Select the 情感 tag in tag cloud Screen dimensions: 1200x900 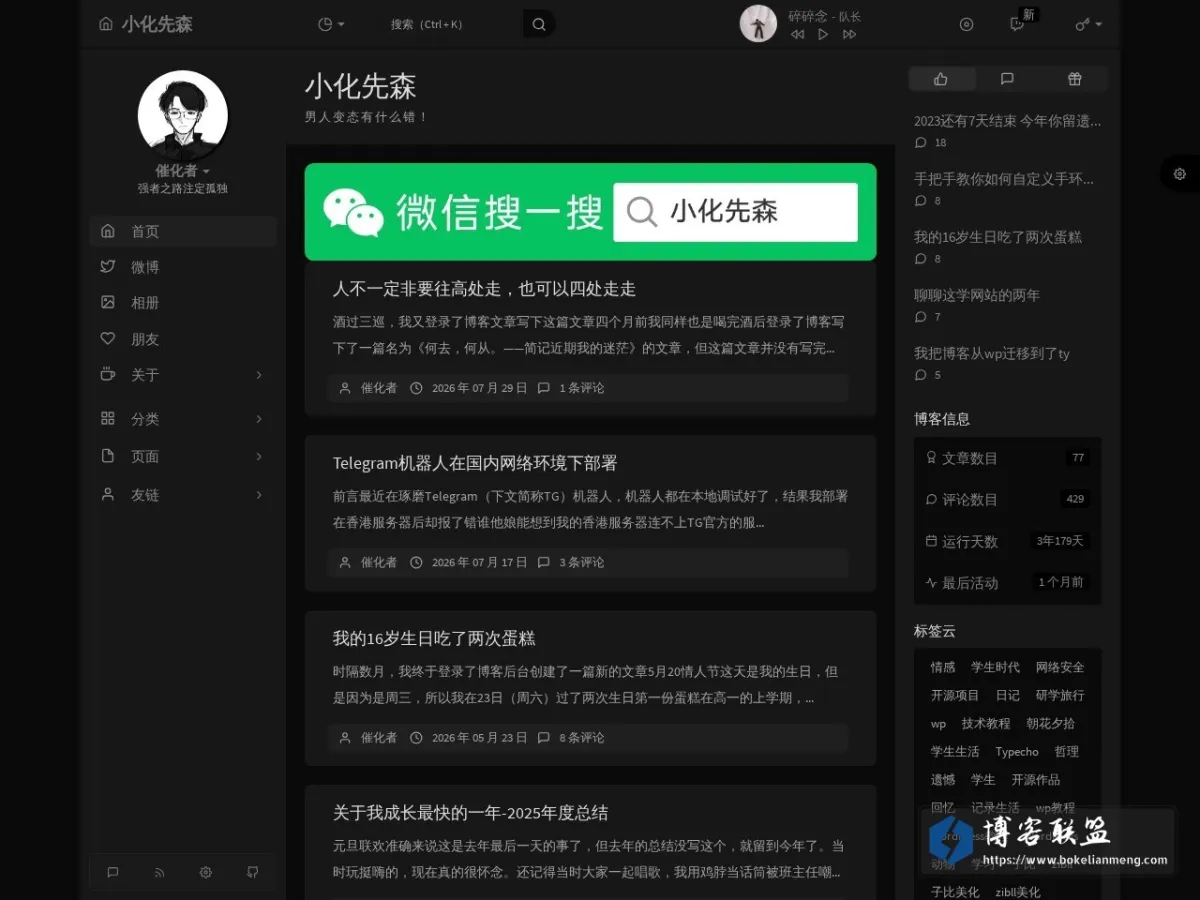942,667
